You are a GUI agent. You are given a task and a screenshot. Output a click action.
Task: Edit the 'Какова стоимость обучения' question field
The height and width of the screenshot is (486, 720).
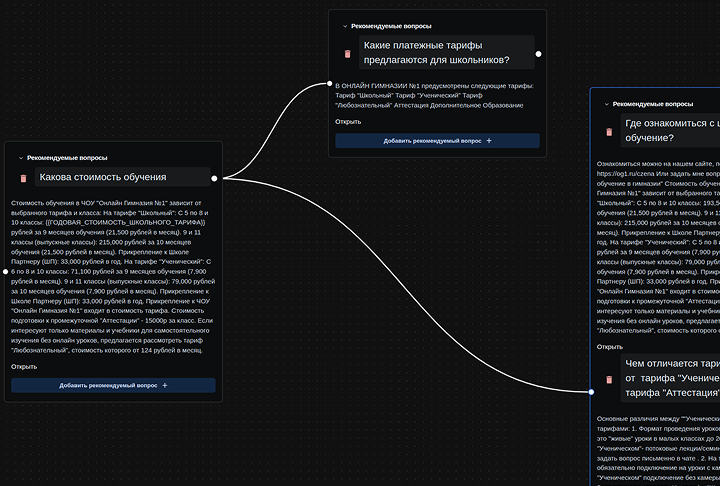(x=123, y=177)
